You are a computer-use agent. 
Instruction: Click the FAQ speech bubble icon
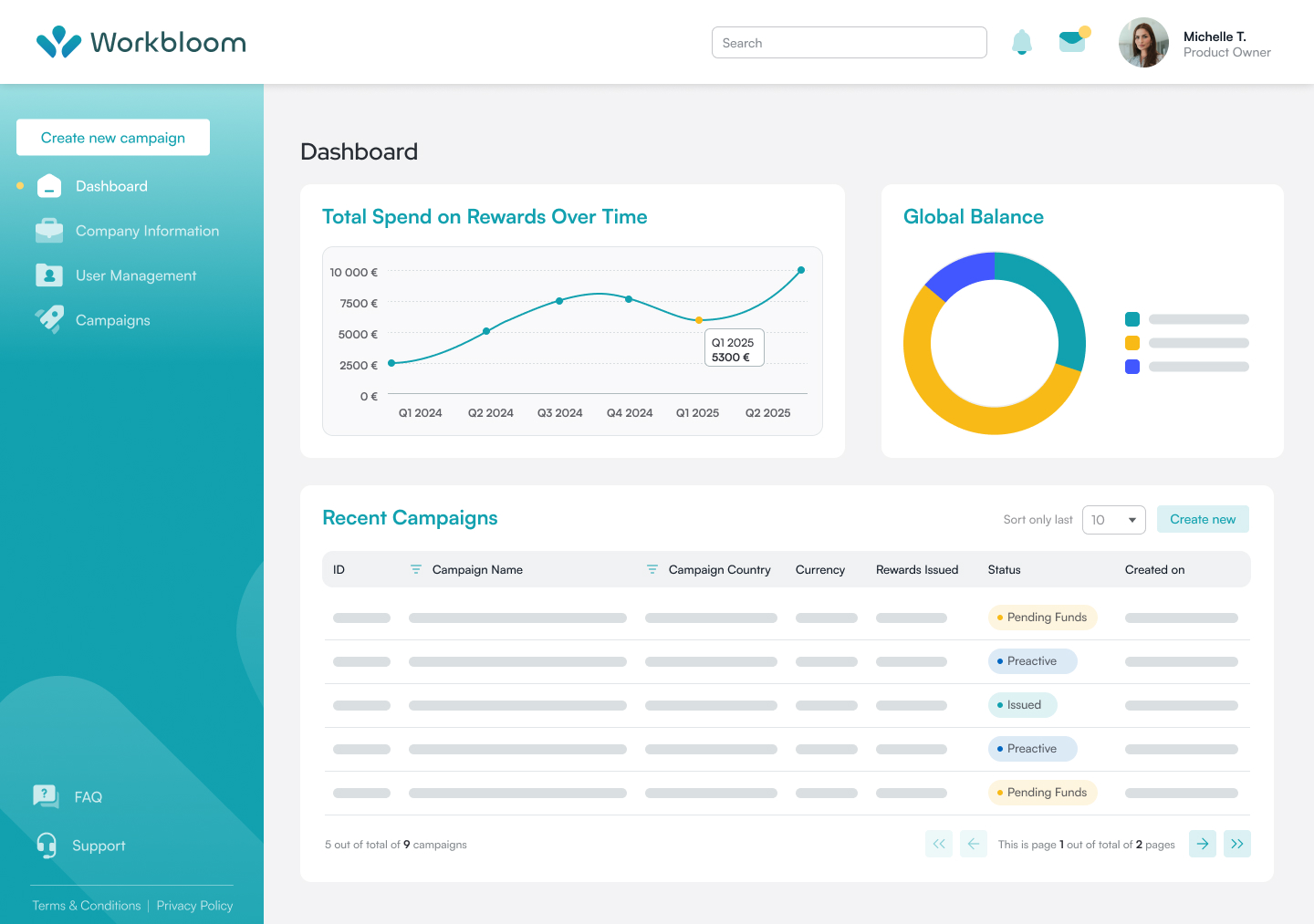(46, 796)
